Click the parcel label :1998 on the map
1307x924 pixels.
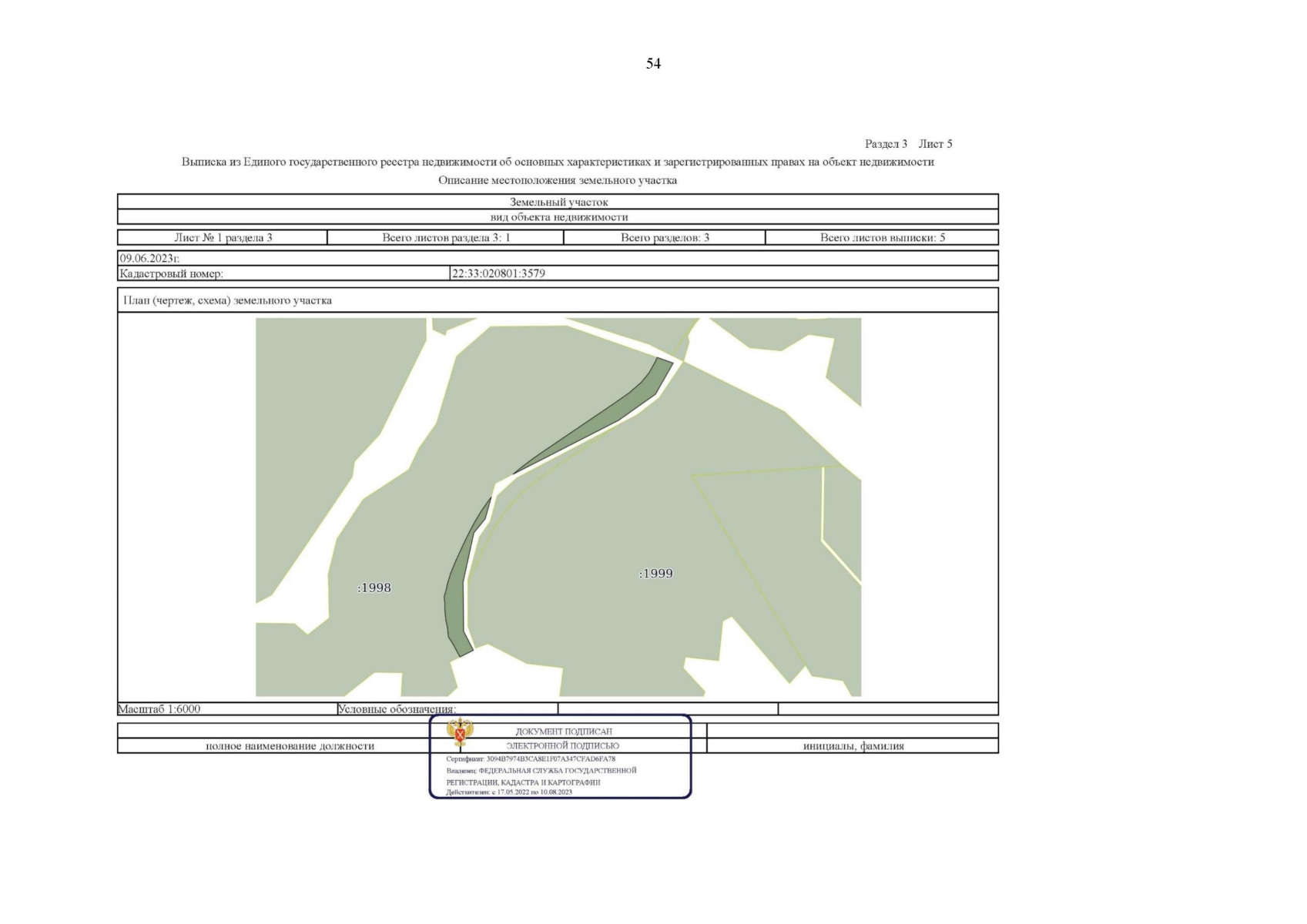[374, 588]
